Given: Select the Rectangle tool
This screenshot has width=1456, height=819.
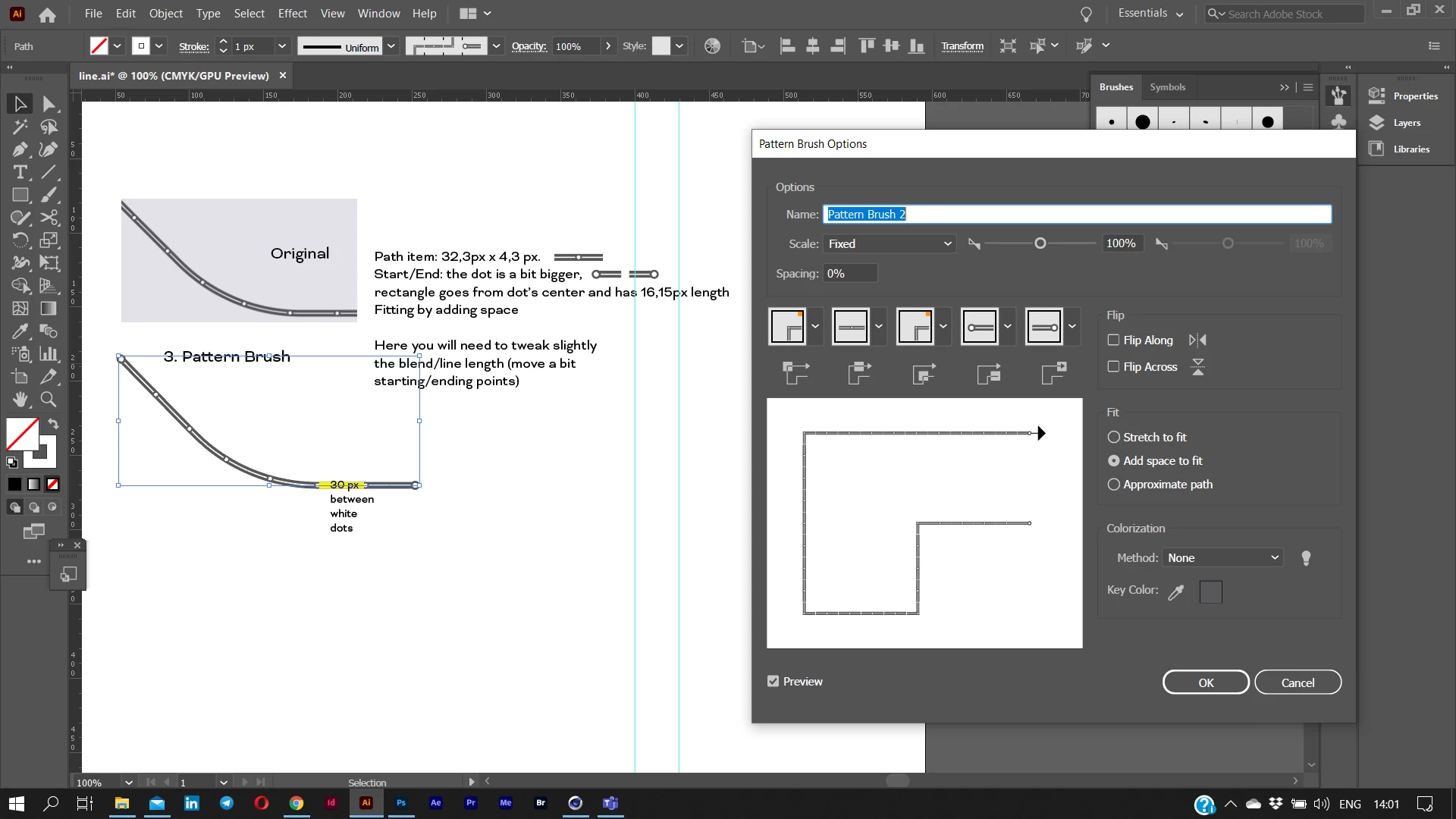Looking at the screenshot, I should click(20, 195).
